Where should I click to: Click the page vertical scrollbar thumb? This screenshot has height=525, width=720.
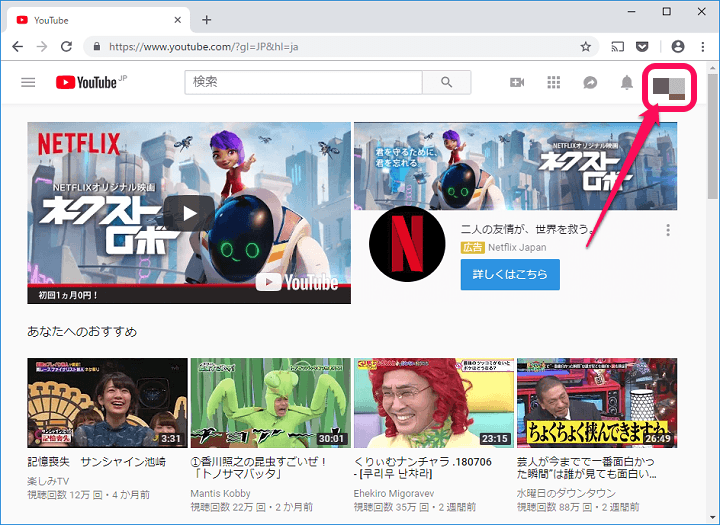(x=713, y=136)
